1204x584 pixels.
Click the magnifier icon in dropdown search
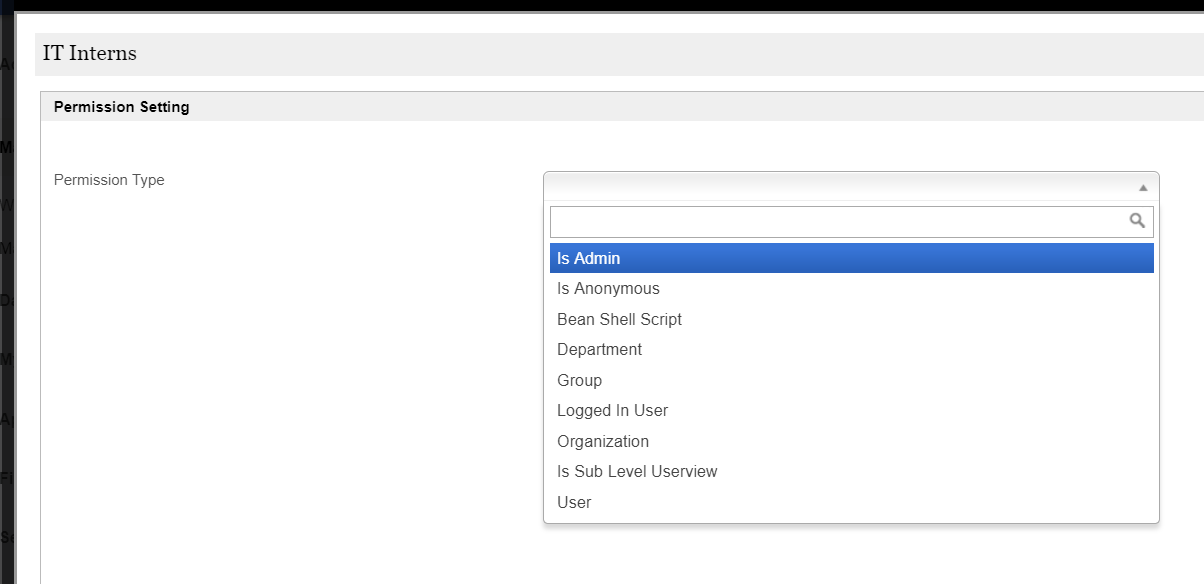click(x=1137, y=221)
